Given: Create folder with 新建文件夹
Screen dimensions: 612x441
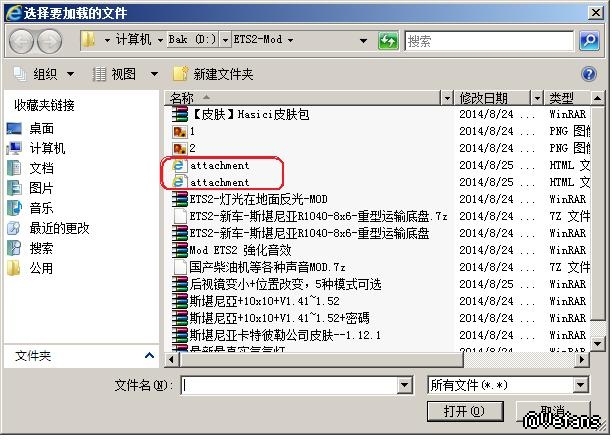Looking at the screenshot, I should point(213,74).
